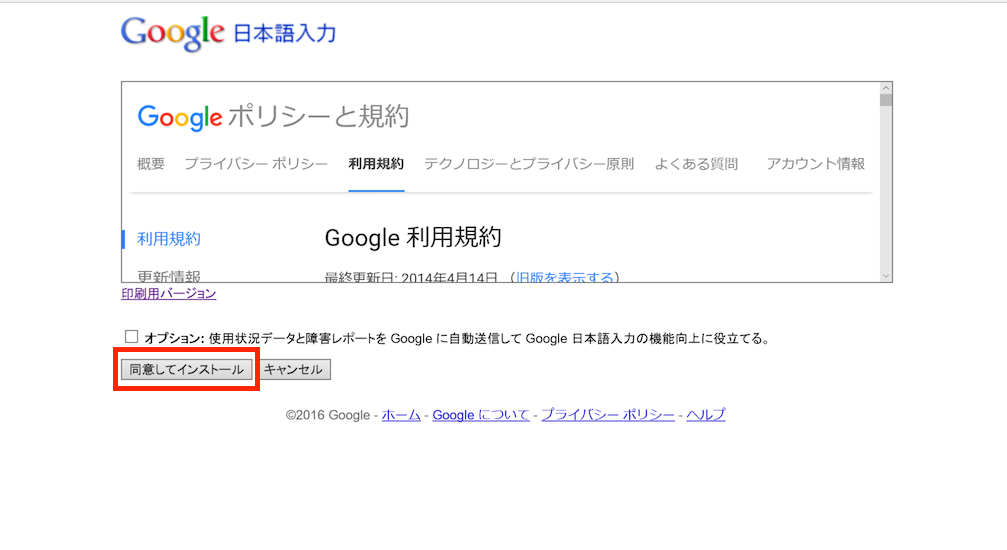The width and height of the screenshot is (1007, 550).
Task: Click the terms frame scrollbar thumb
Action: click(x=886, y=100)
